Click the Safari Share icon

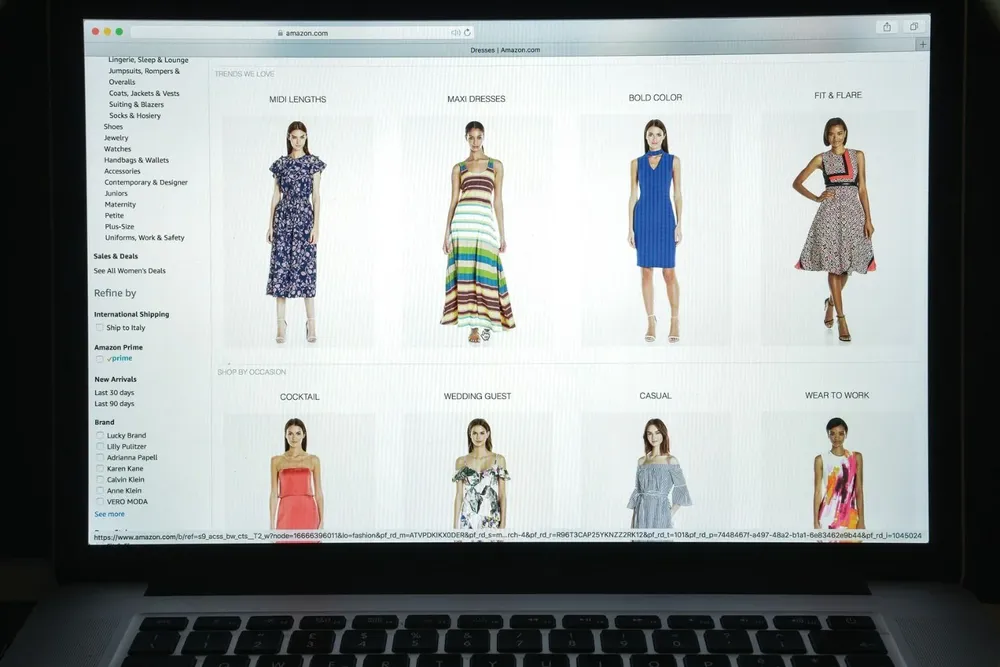(886, 27)
